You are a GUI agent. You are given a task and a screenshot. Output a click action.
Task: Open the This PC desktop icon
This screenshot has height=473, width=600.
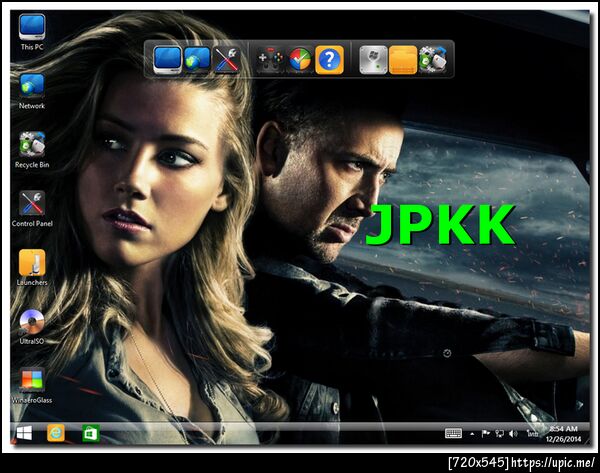click(x=32, y=32)
